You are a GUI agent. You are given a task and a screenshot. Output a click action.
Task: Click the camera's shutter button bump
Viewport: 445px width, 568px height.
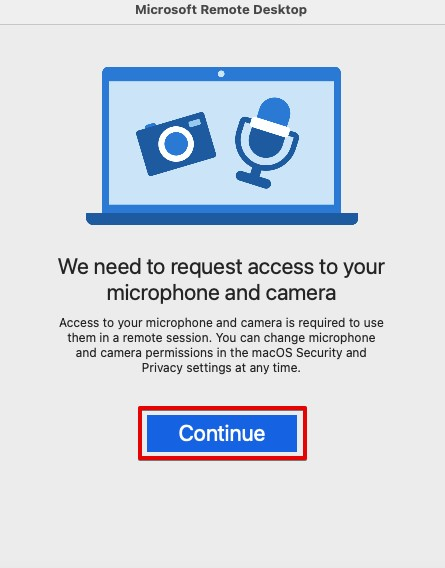point(150,126)
